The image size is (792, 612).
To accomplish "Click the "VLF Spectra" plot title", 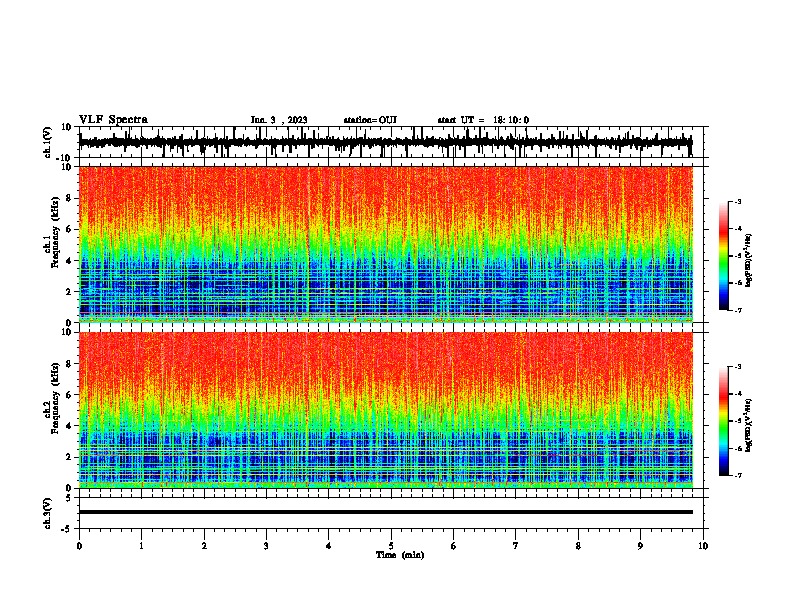I will [113, 120].
